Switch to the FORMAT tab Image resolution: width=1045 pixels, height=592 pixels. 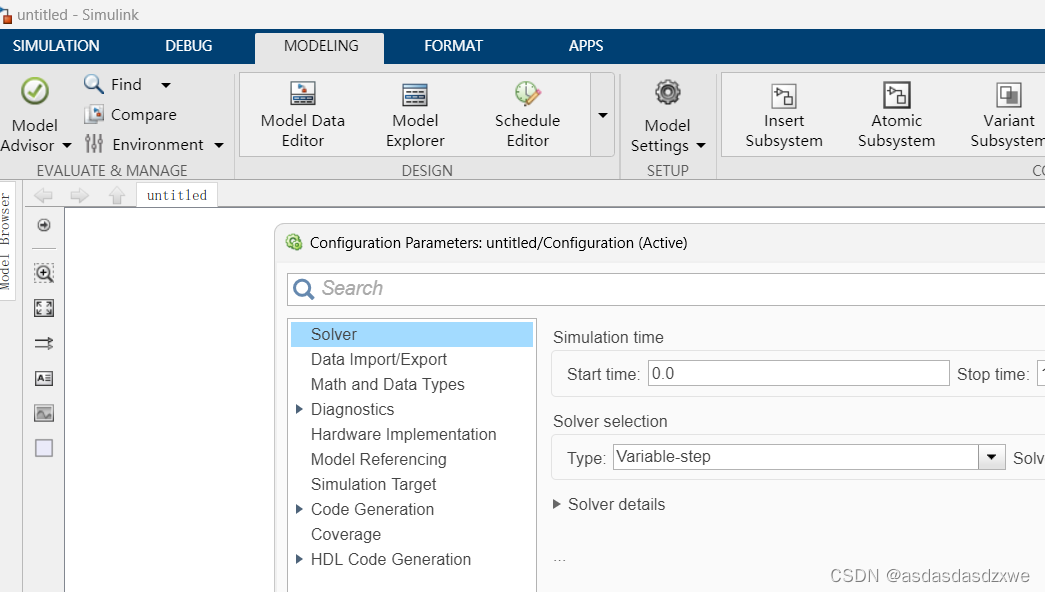(x=453, y=46)
